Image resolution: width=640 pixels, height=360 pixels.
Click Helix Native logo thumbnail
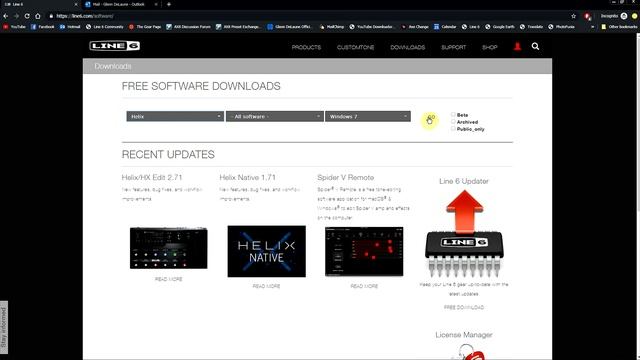click(x=266, y=251)
